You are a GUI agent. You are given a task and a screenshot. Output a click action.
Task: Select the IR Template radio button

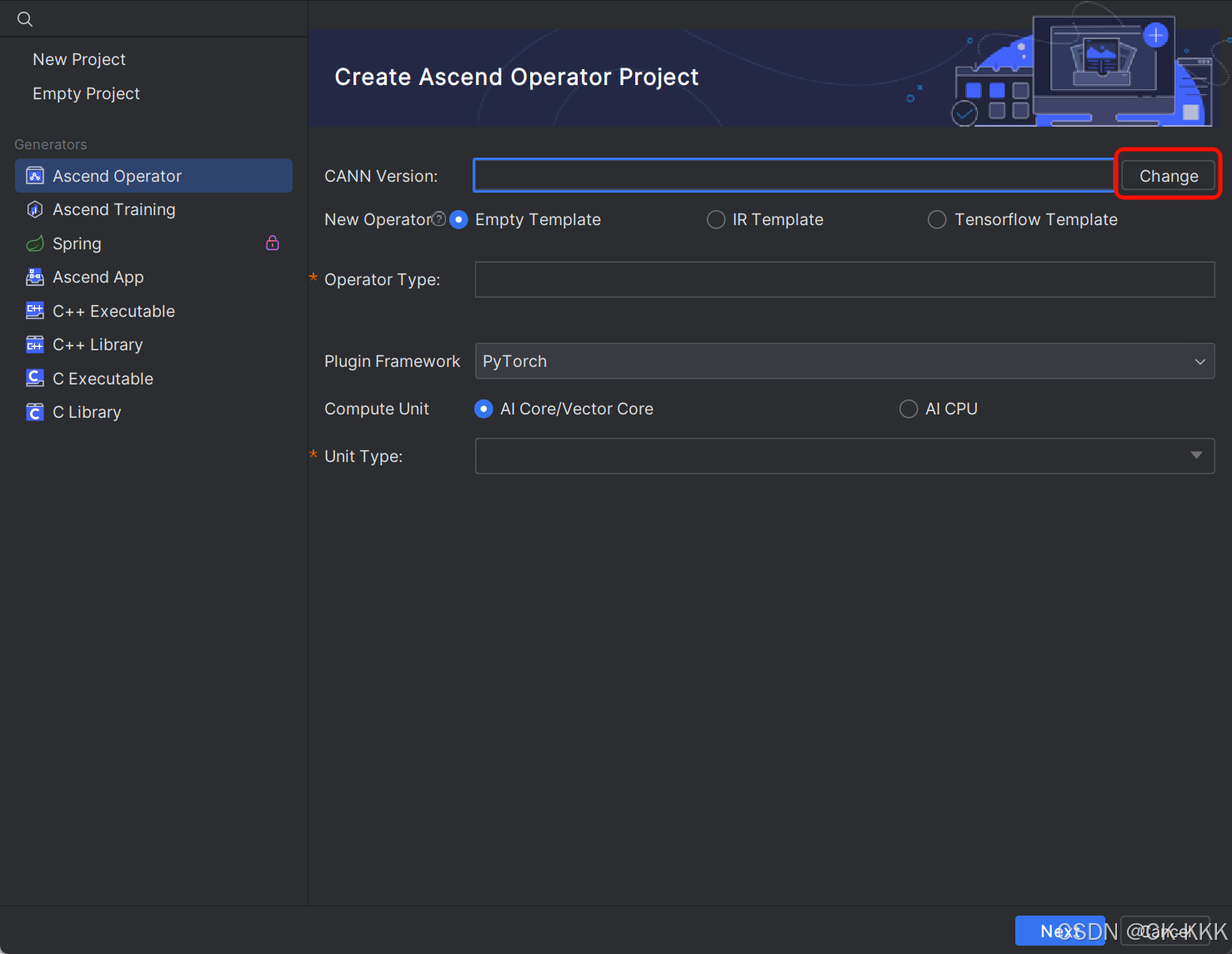pos(716,219)
